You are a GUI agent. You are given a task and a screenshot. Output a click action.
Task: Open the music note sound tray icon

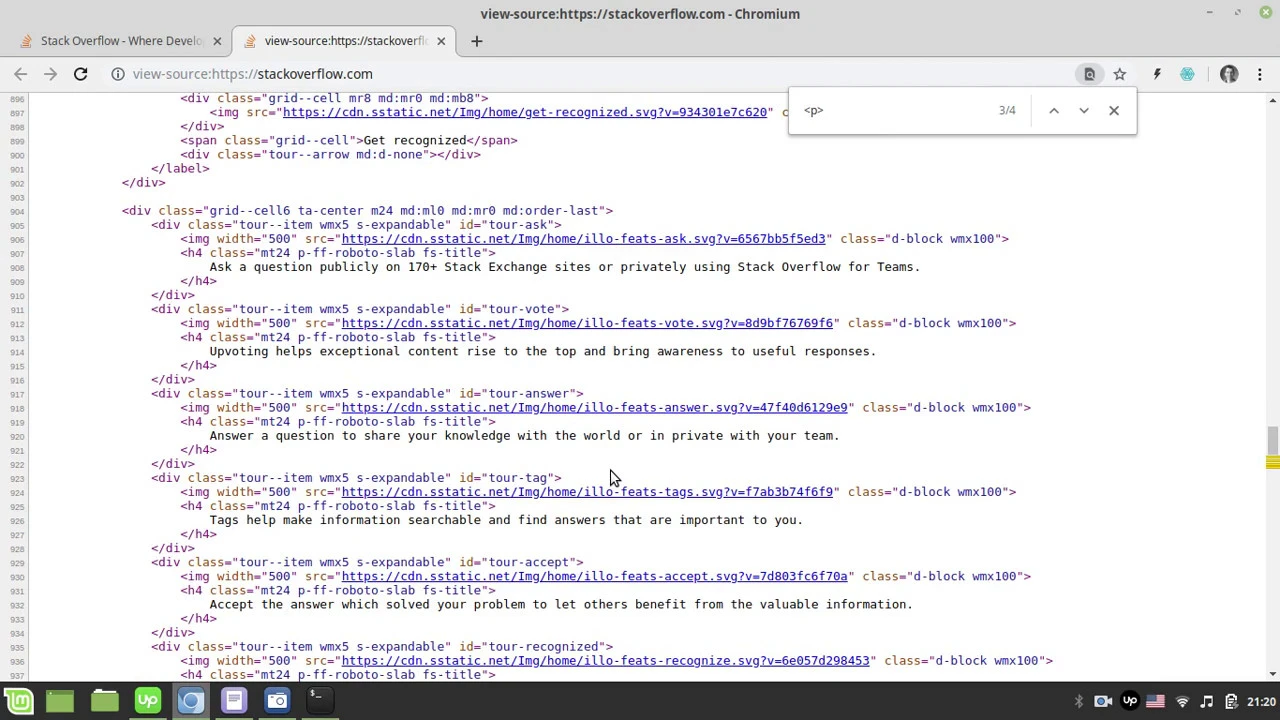pyautogui.click(x=1207, y=702)
